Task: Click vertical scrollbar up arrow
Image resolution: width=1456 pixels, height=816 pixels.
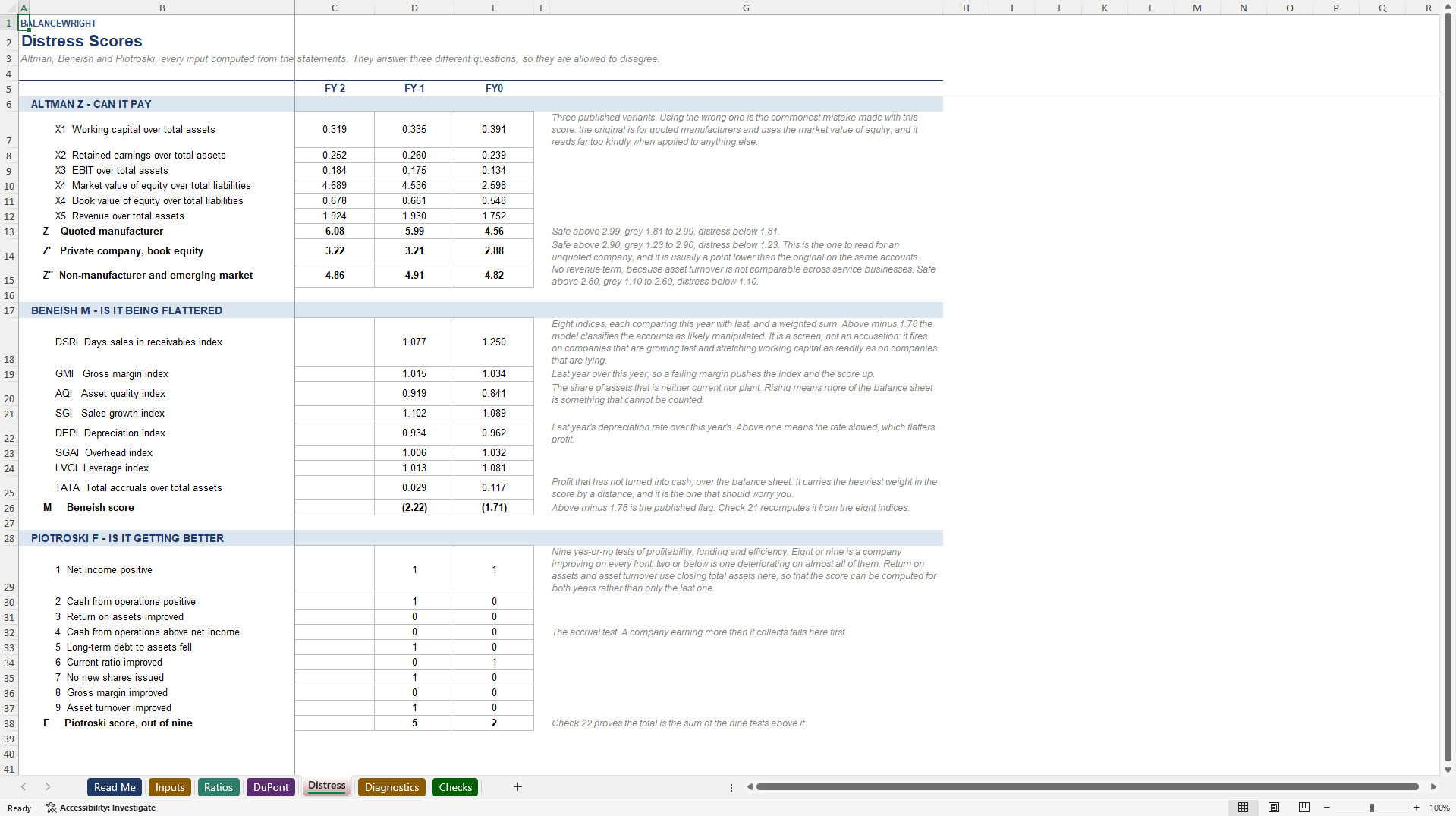Action: coord(1448,7)
